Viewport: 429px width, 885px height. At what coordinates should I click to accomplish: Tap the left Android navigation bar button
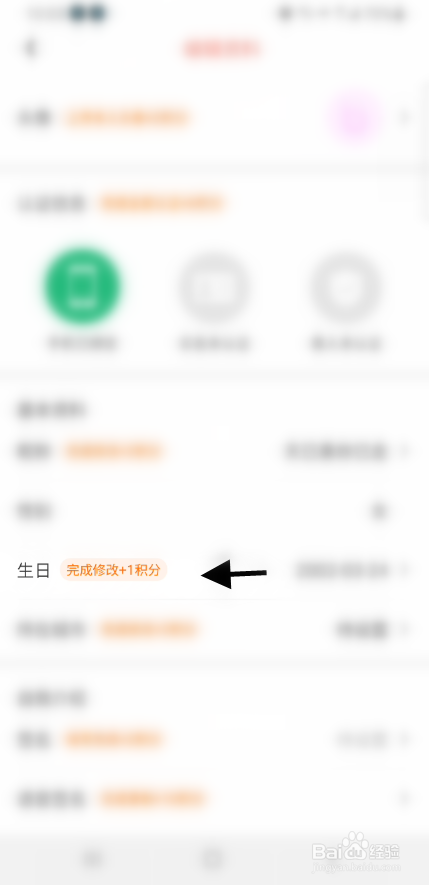point(91,859)
